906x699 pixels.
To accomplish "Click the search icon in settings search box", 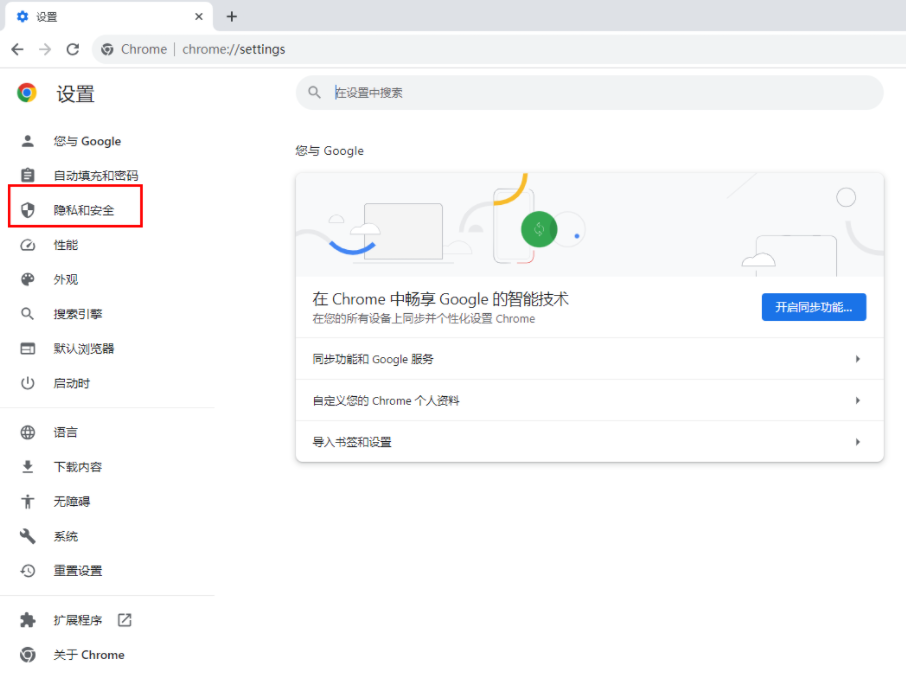I will [x=314, y=92].
